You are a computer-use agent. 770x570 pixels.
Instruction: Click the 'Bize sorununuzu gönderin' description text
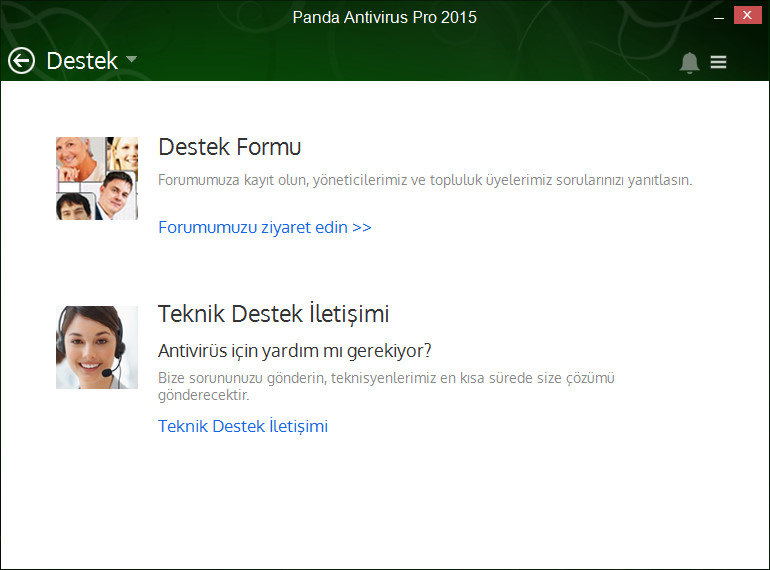tap(386, 386)
